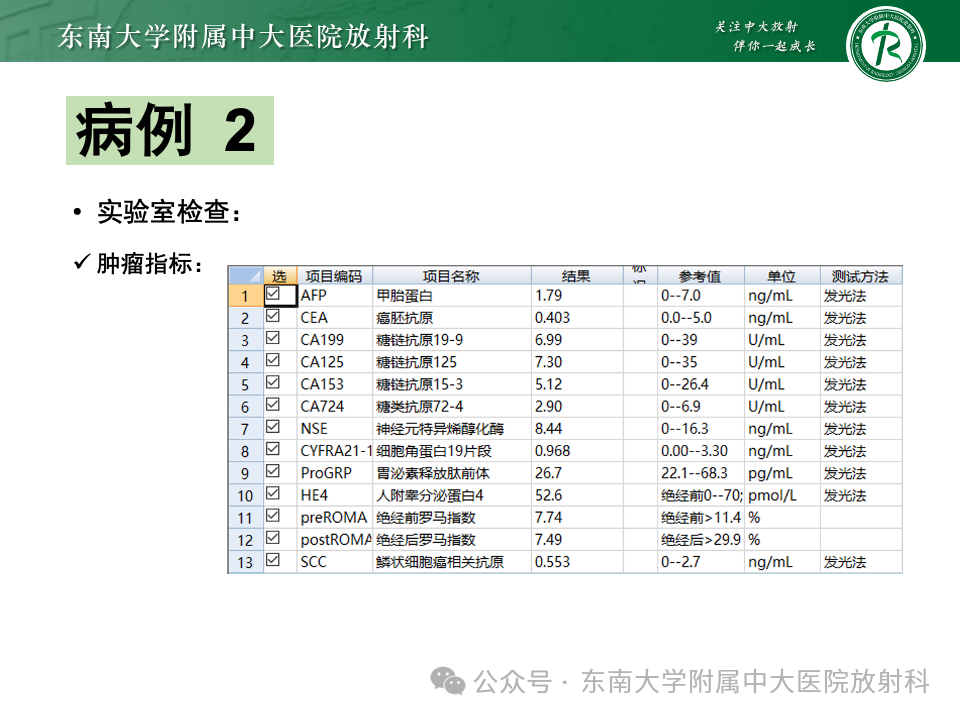Viewport: 960px width, 720px height.
Task: Toggle the preROMA row checkbox
Action: point(272,516)
